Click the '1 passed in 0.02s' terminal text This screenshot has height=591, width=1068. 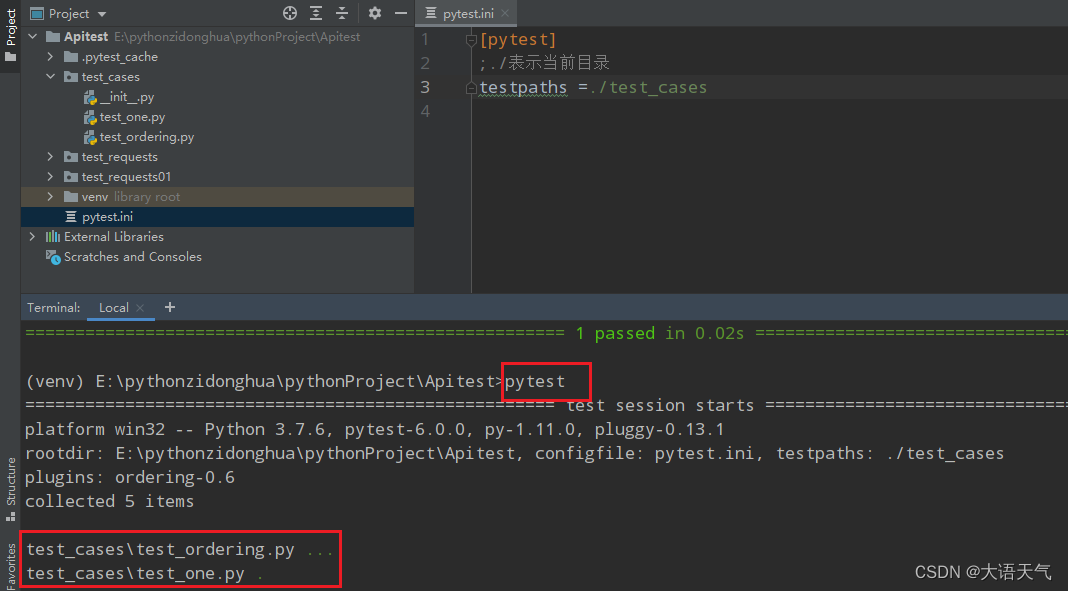point(659,333)
